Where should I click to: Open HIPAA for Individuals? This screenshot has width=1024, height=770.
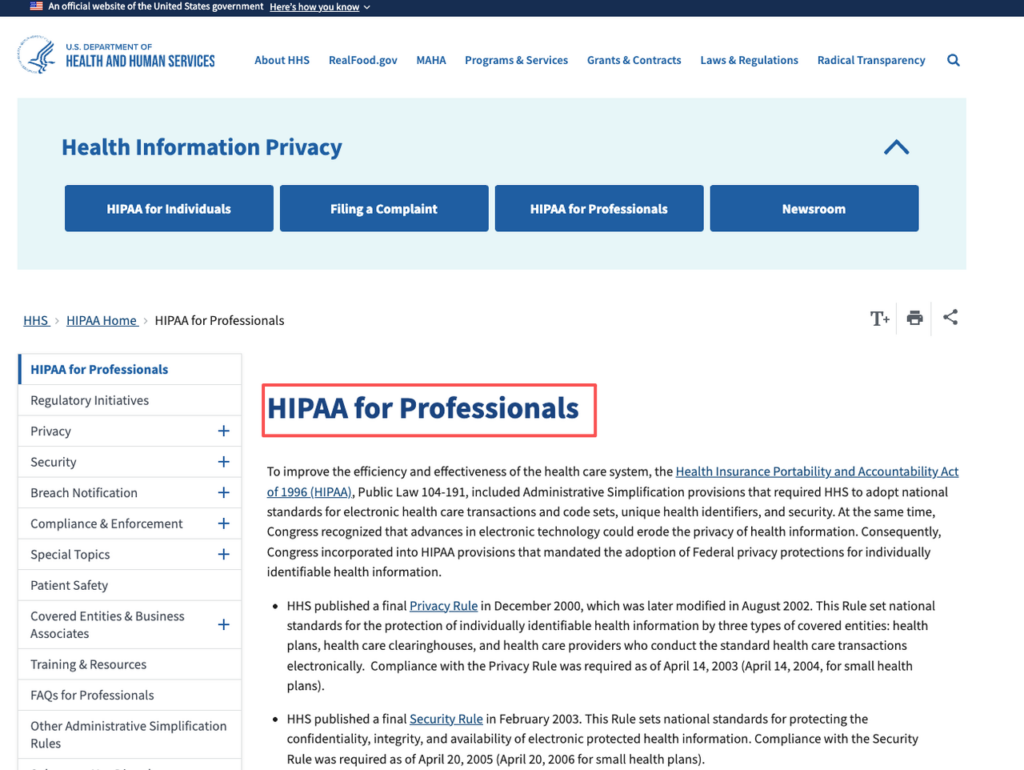[x=168, y=208]
